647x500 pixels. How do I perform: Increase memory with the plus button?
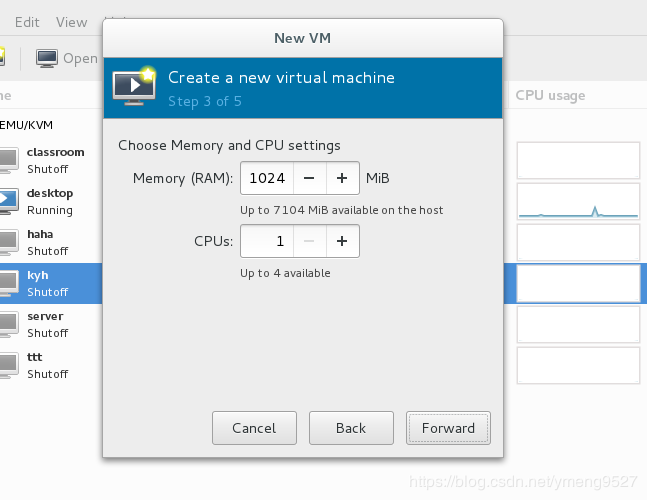[x=342, y=179]
